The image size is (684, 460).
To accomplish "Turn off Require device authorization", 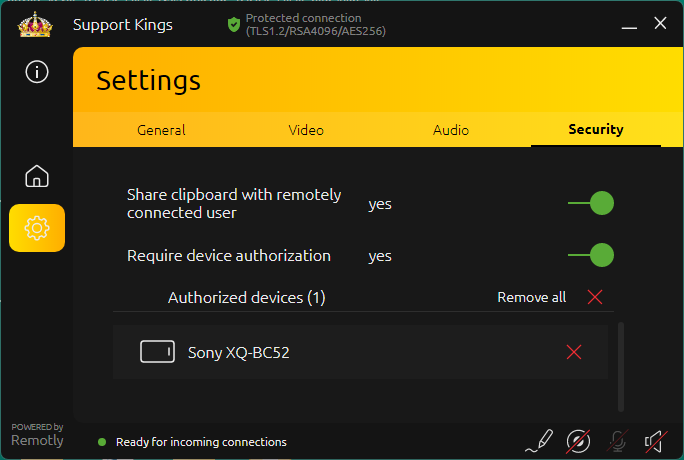I will [x=591, y=255].
